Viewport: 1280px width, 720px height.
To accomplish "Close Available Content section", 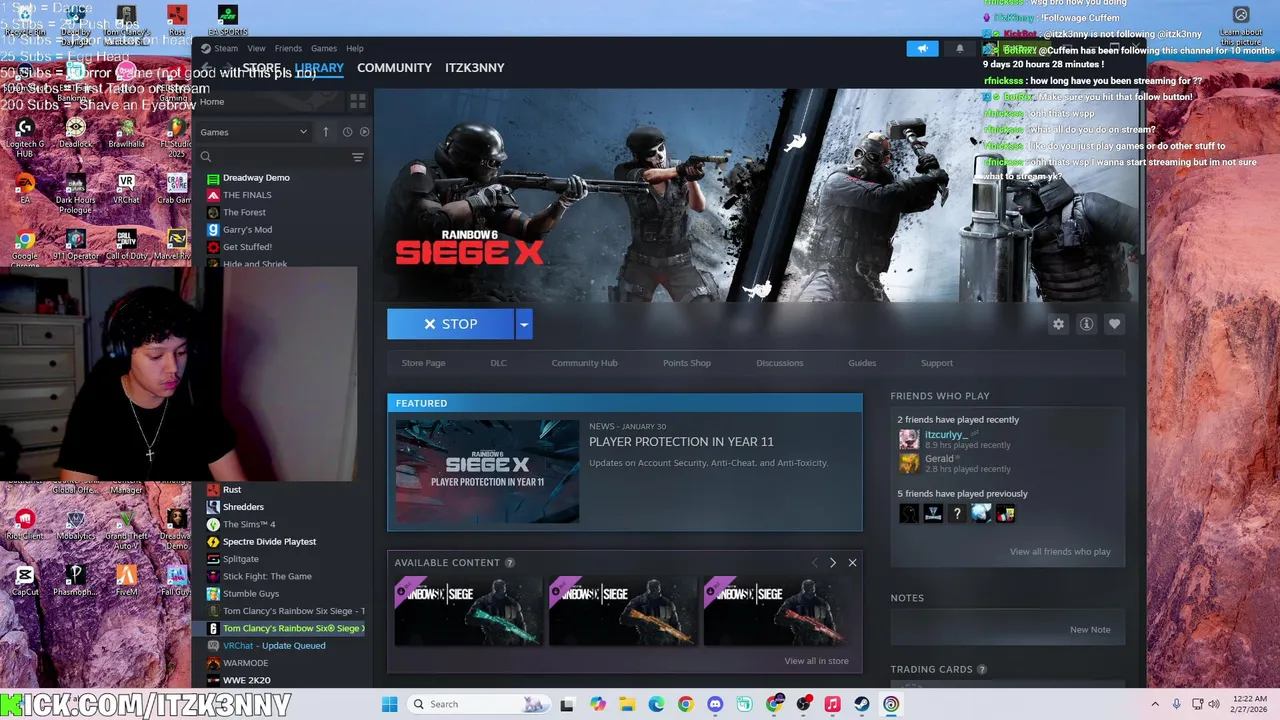I will coord(852,563).
